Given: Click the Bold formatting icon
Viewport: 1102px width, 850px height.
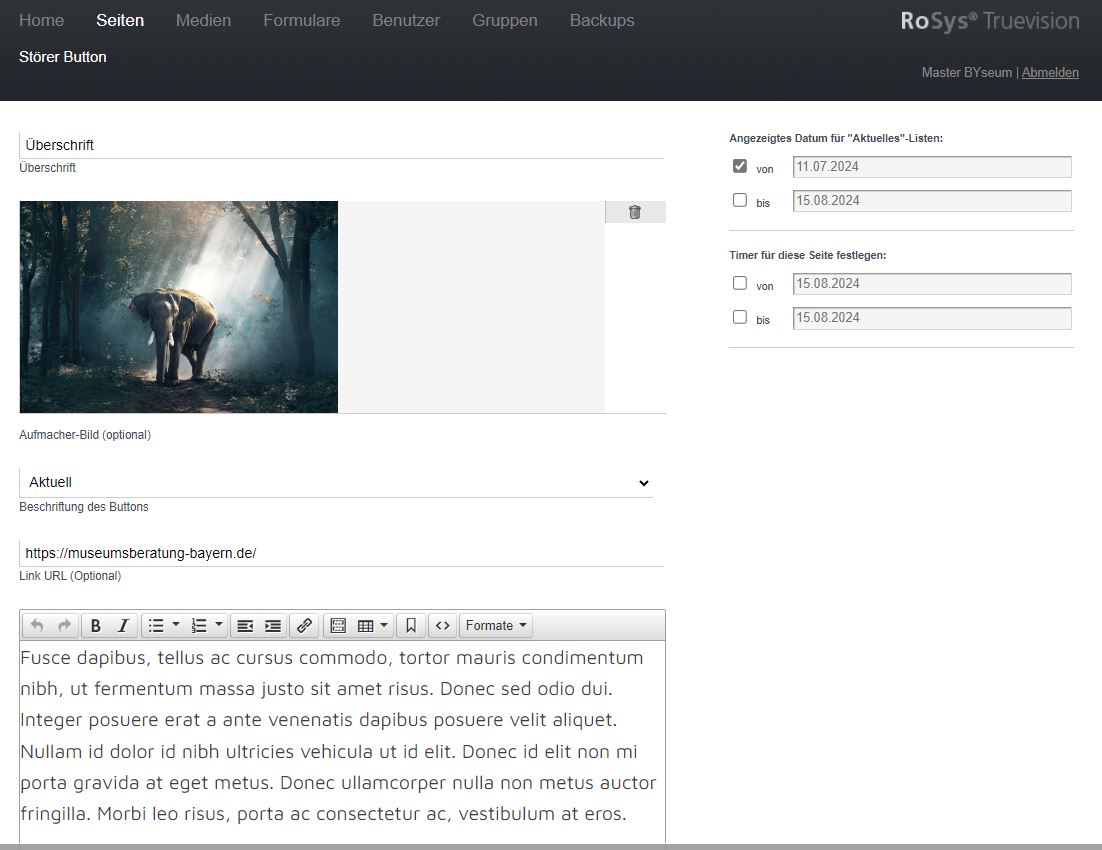Looking at the screenshot, I should [95, 626].
